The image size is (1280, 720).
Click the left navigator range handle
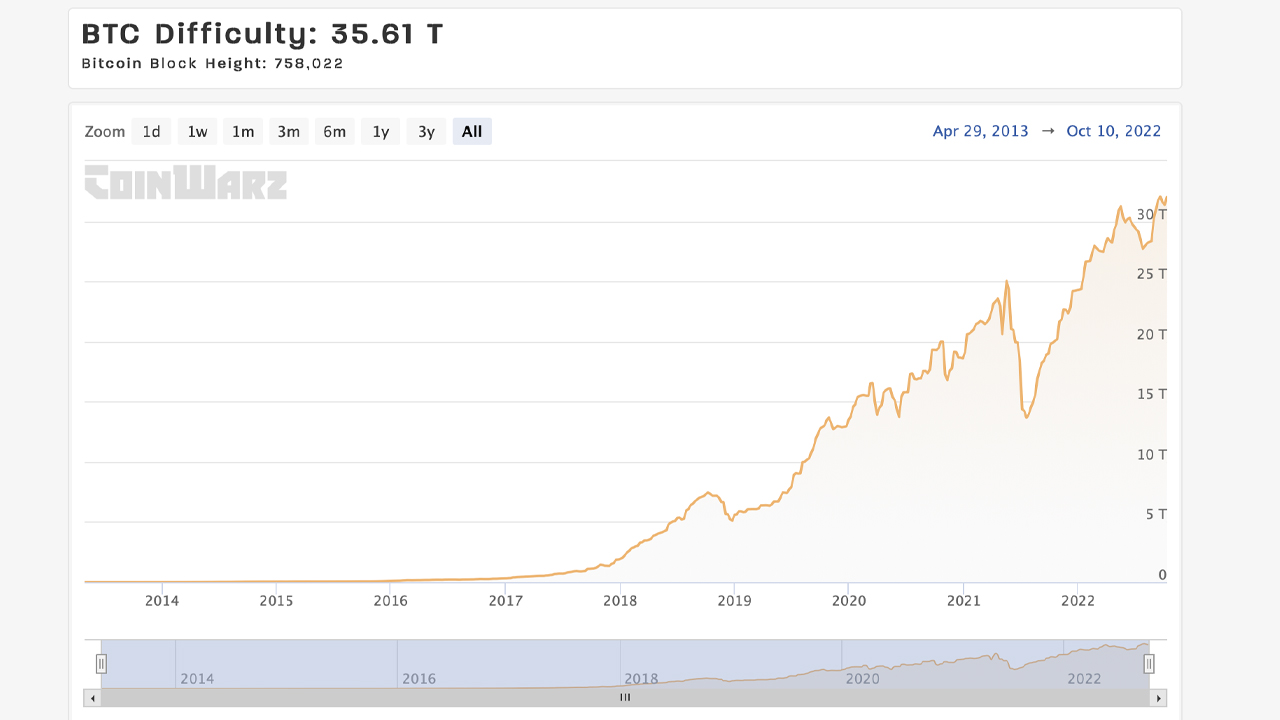101,663
